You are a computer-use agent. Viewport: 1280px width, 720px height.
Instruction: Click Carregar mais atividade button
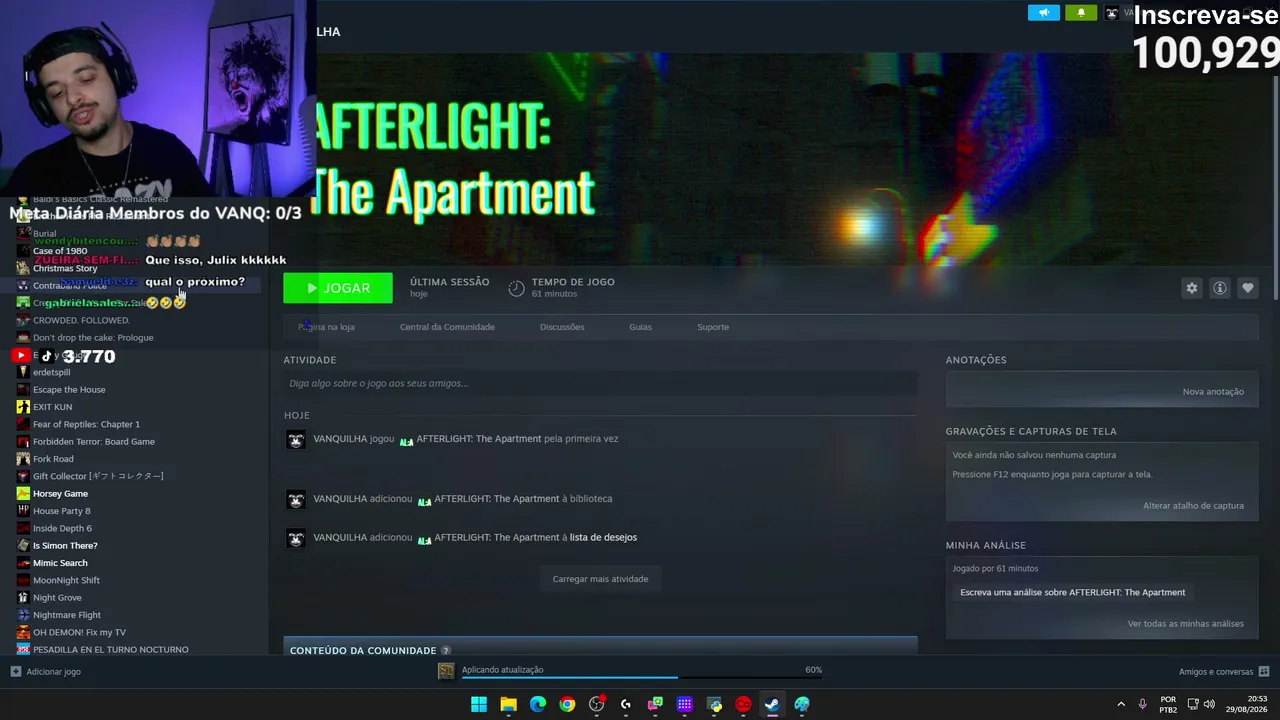pyautogui.click(x=600, y=579)
